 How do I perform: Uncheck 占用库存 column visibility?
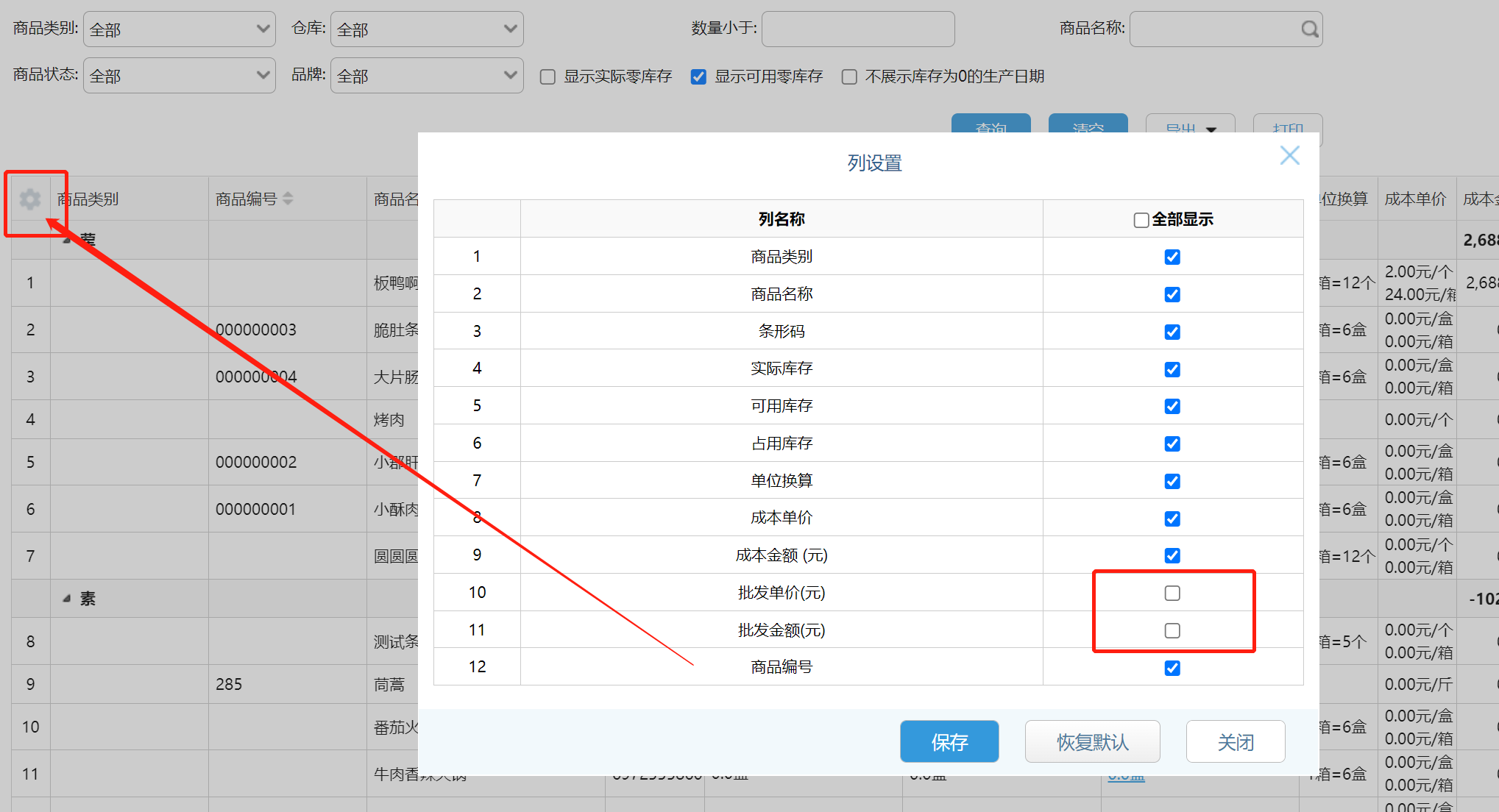click(1172, 444)
